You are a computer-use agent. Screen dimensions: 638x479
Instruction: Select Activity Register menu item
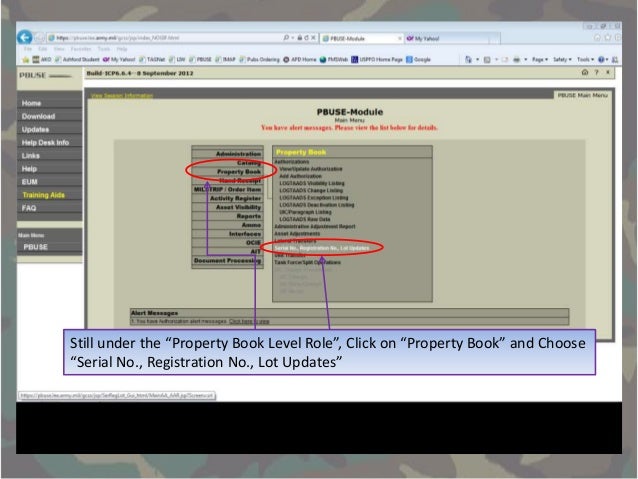[227, 198]
